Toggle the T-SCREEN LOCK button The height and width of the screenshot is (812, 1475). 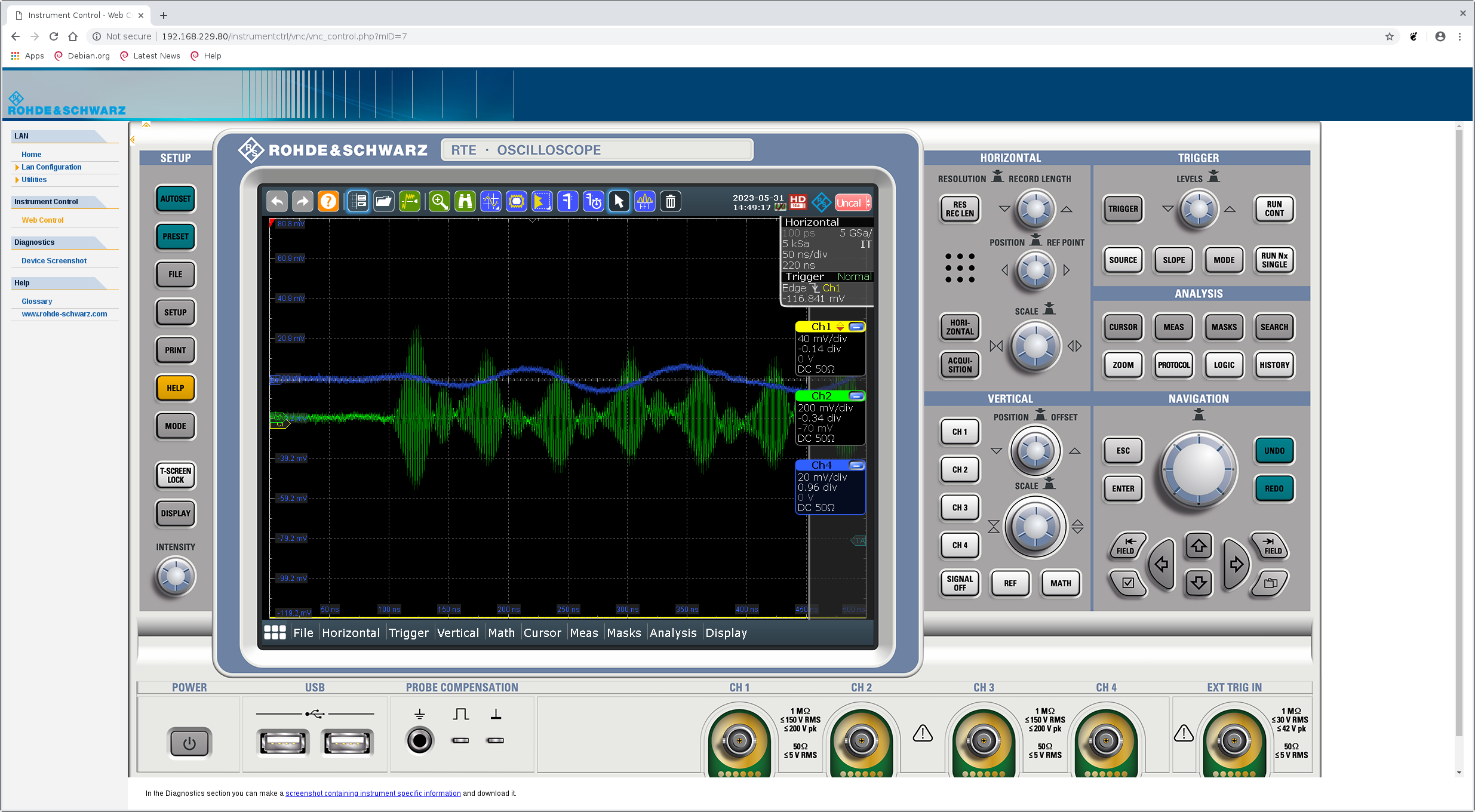point(176,475)
